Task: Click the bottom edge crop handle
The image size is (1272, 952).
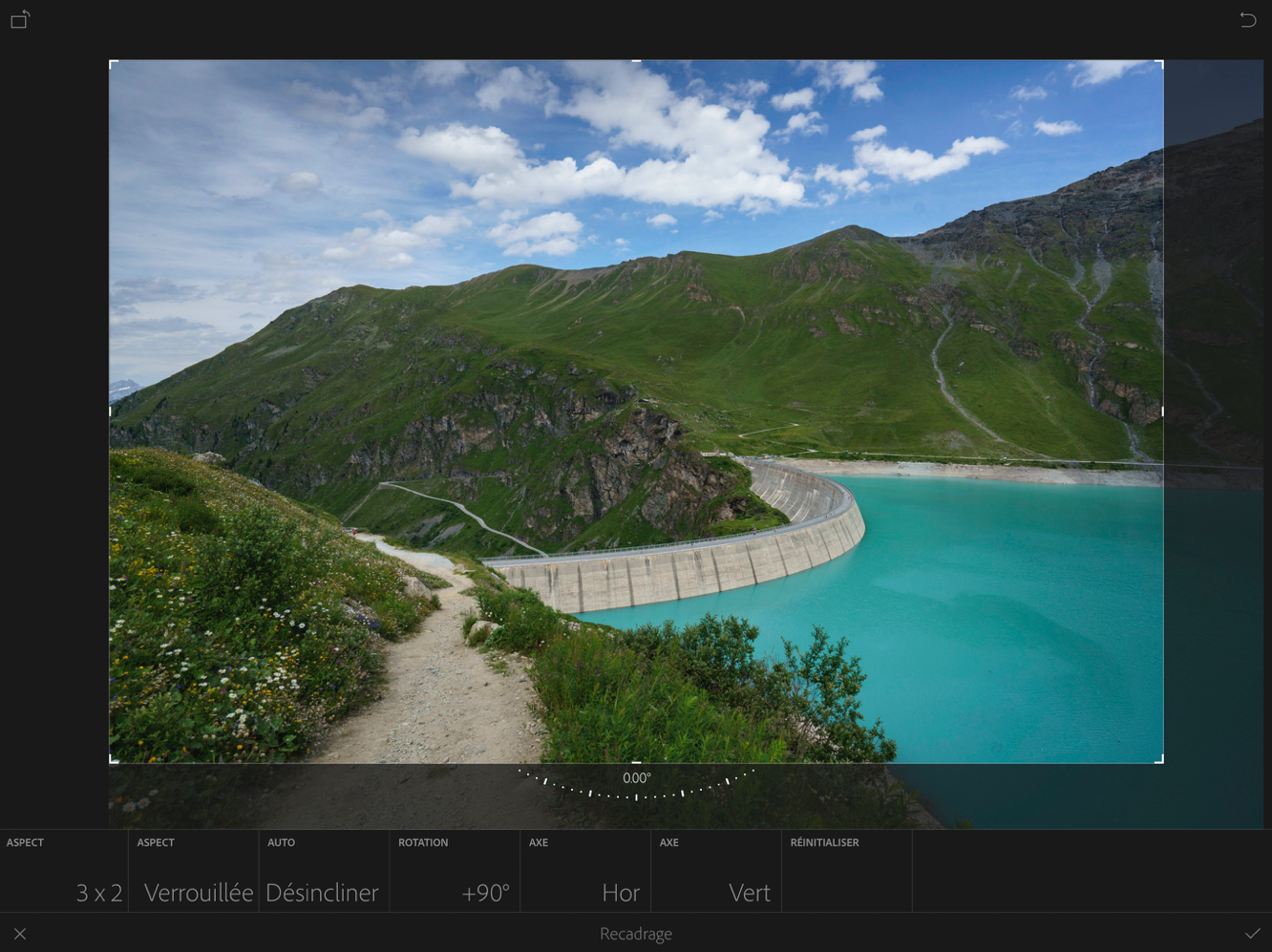Action: coord(636,762)
